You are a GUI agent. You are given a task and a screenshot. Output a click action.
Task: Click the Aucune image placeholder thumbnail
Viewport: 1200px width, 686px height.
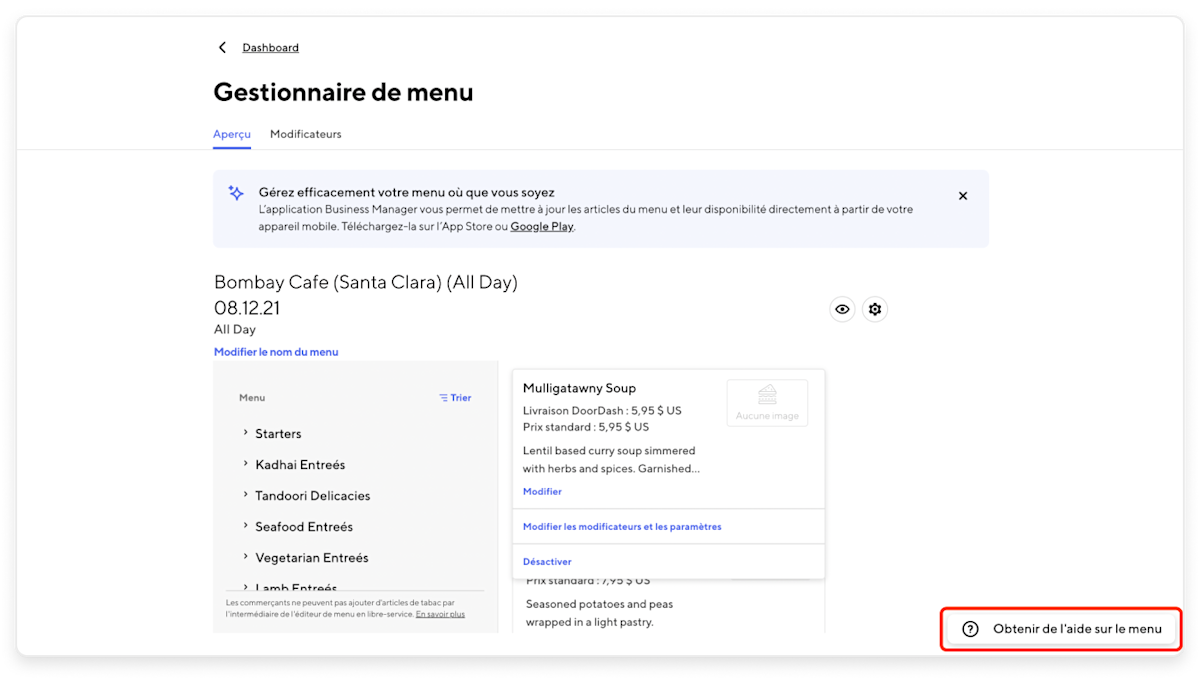coord(767,402)
